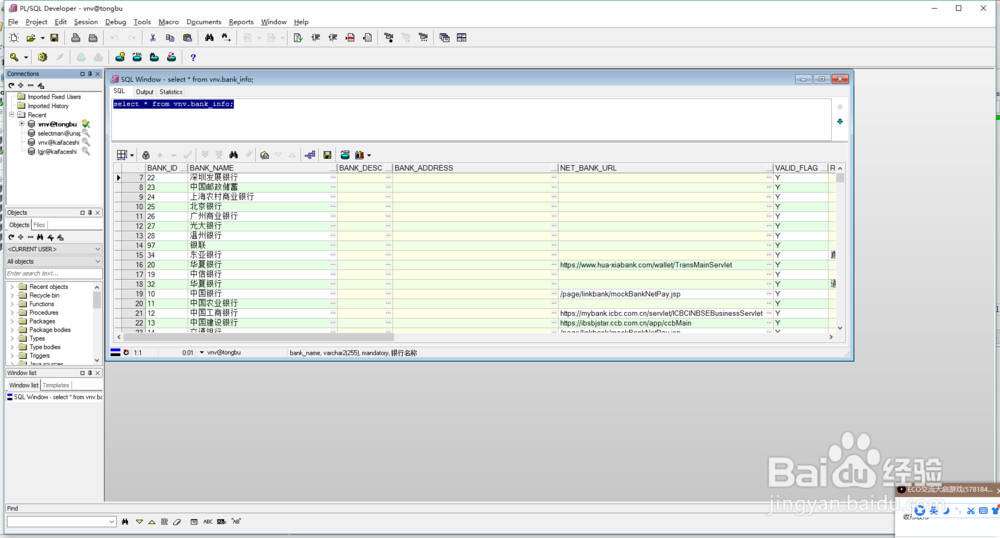This screenshot has height=538, width=1000.
Task: Toggle ABC case-sensitive option in Find bar
Action: pos(208,521)
